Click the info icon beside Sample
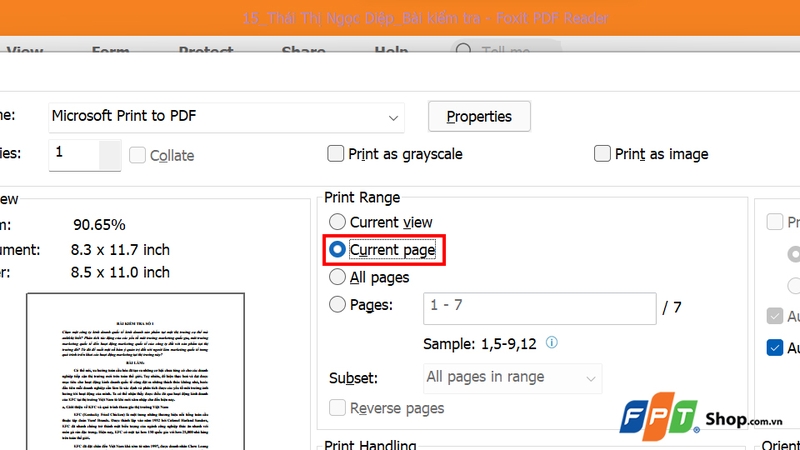The width and height of the screenshot is (800, 450). 552,342
